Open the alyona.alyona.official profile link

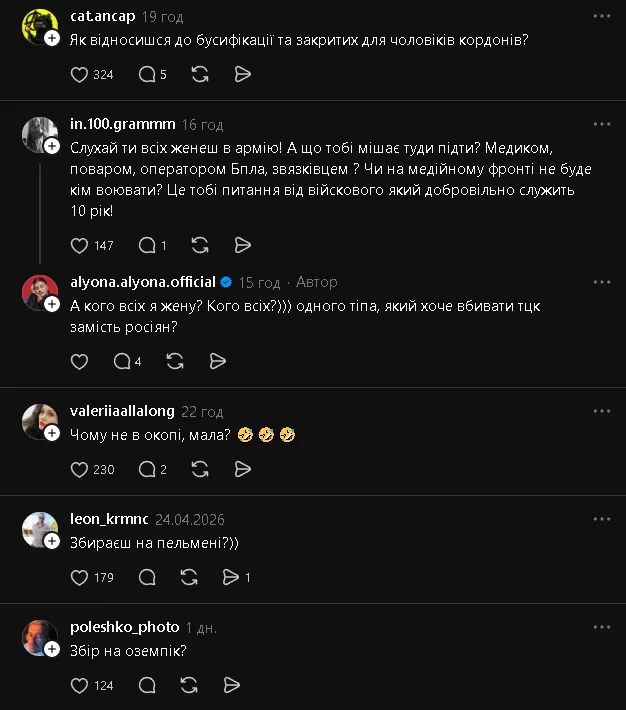point(143,282)
